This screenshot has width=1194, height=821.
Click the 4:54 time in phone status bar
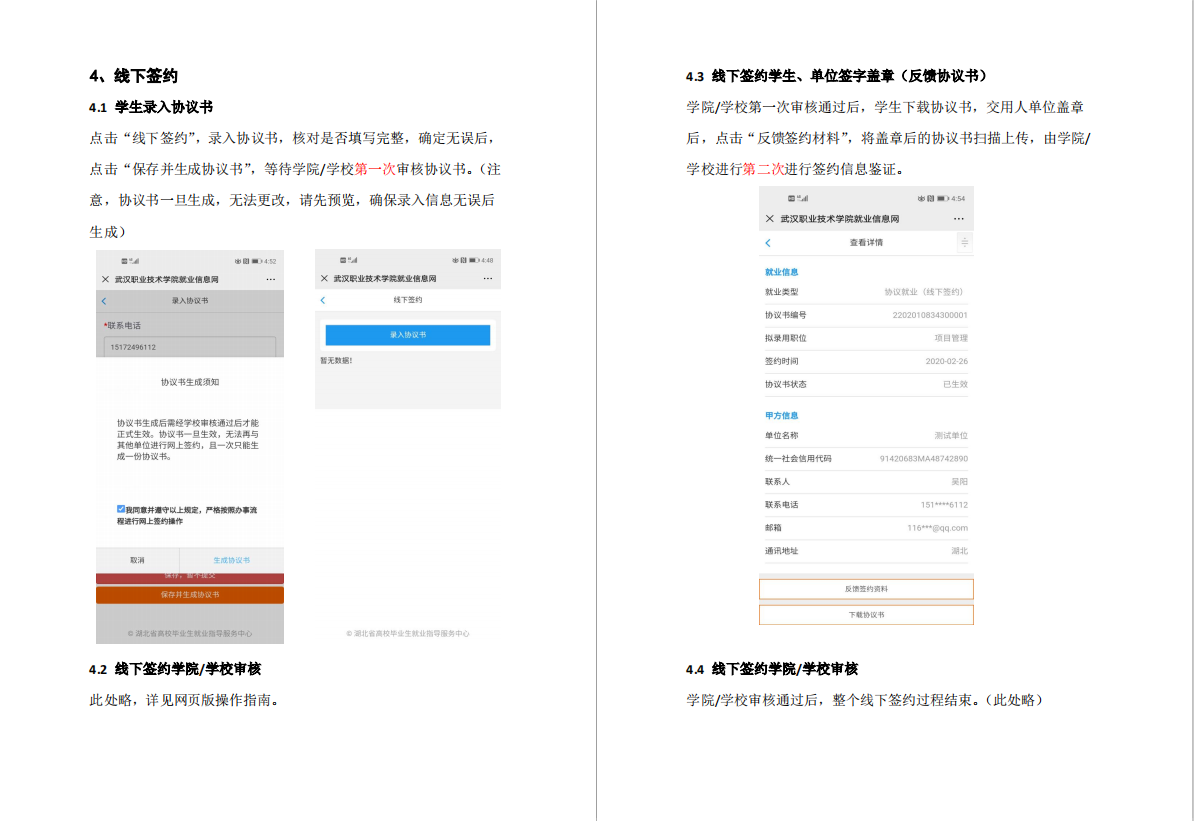pos(958,199)
